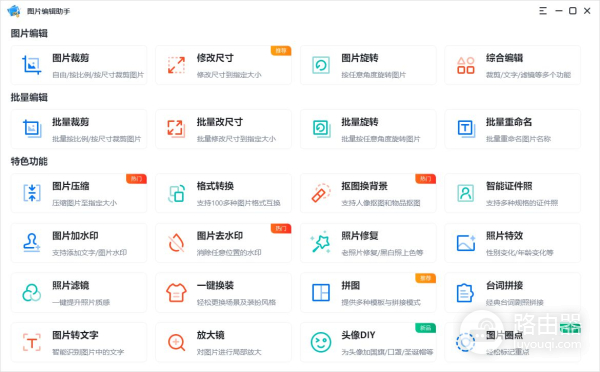Viewport: 600px width, 372px height.
Task: Click the 放大镜 title text
Action: (x=211, y=335)
